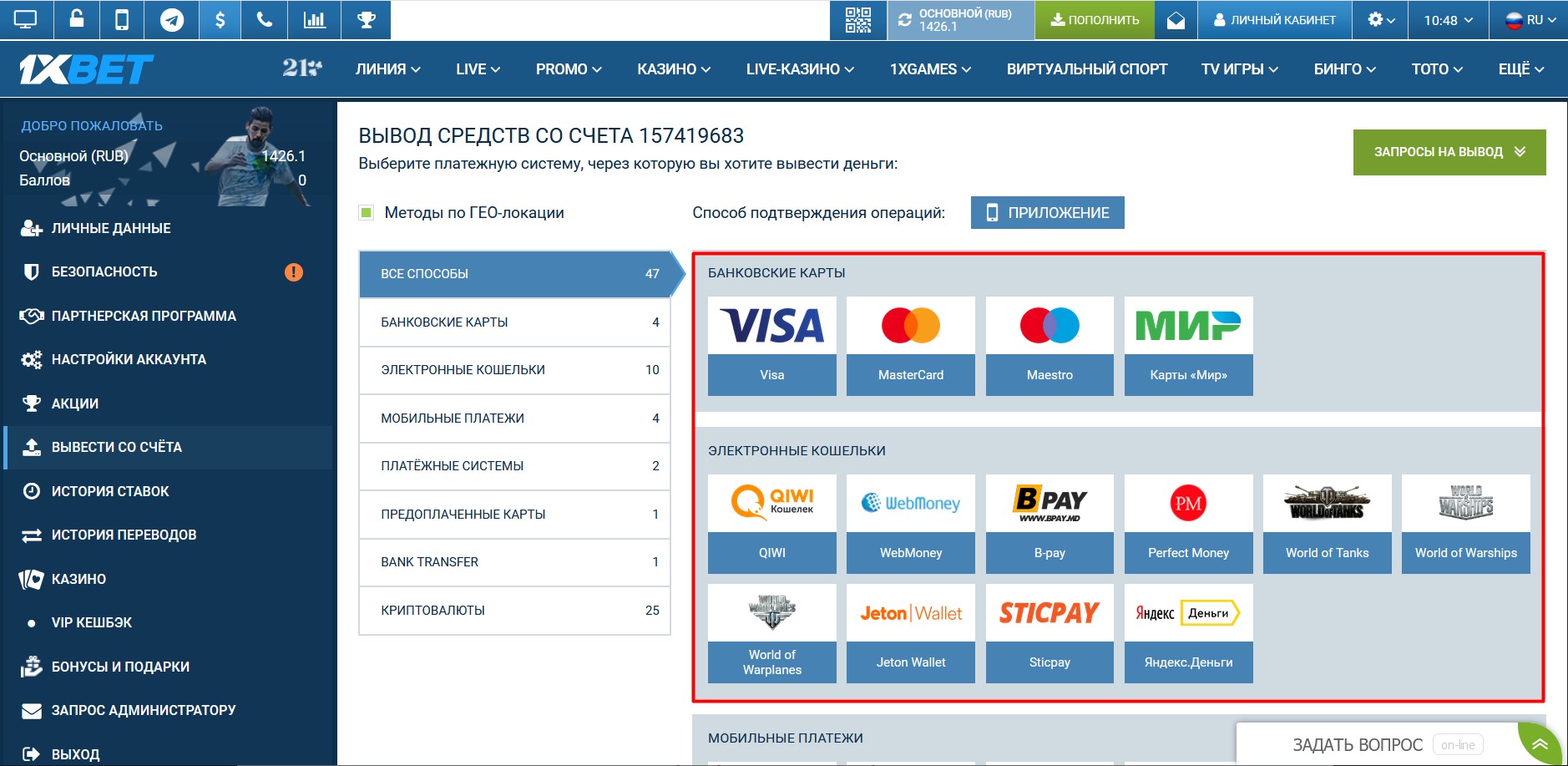This screenshot has width=1568, height=766.
Task: Open the messages envelope icon
Action: (x=1176, y=19)
